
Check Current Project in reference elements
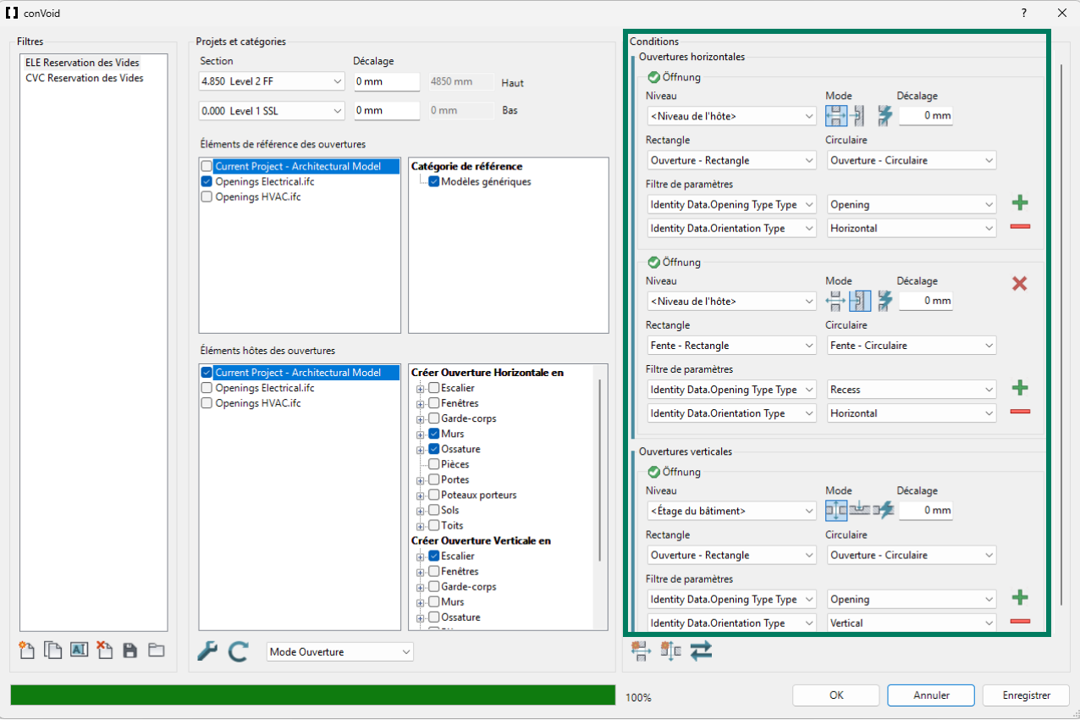click(x=207, y=166)
